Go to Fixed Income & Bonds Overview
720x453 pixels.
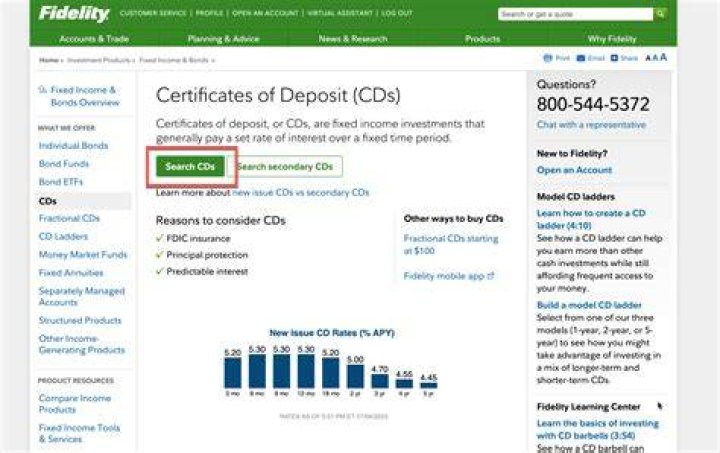pyautogui.click(x=83, y=96)
